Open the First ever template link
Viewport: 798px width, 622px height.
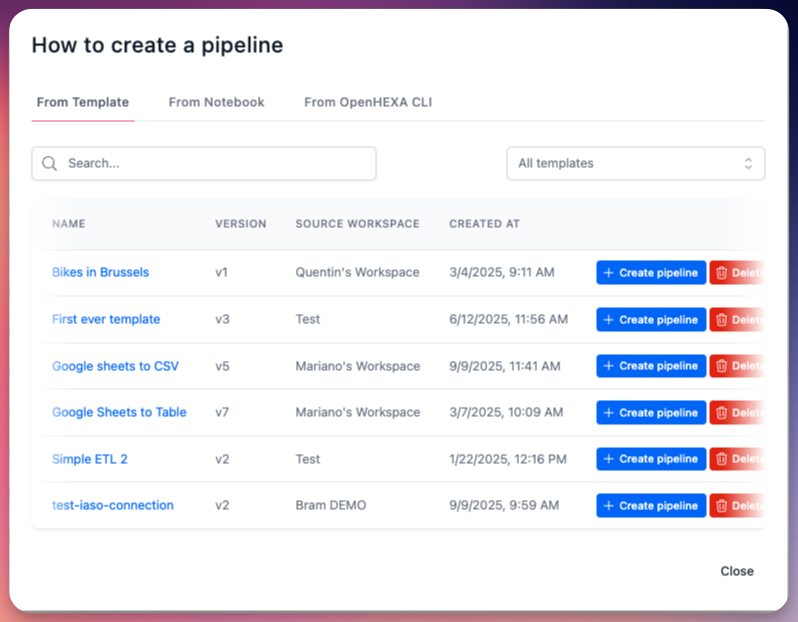click(106, 319)
